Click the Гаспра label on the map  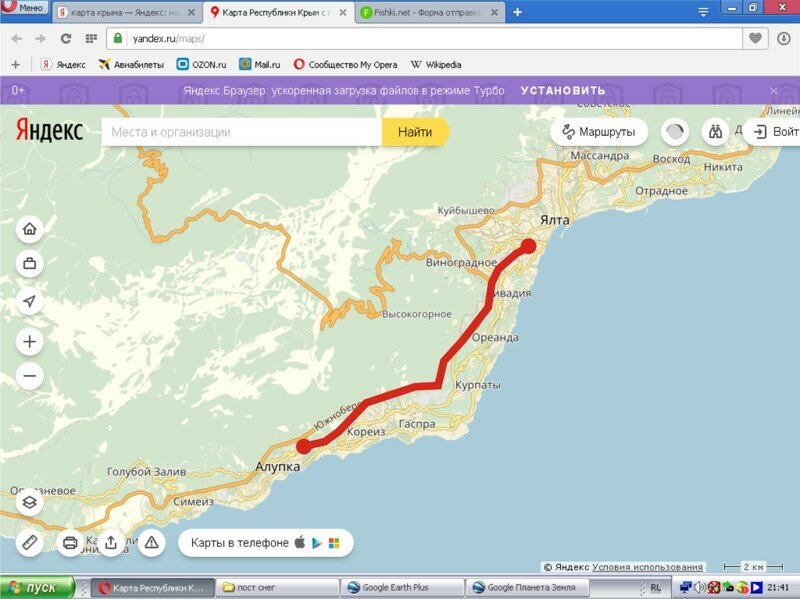pos(417,423)
